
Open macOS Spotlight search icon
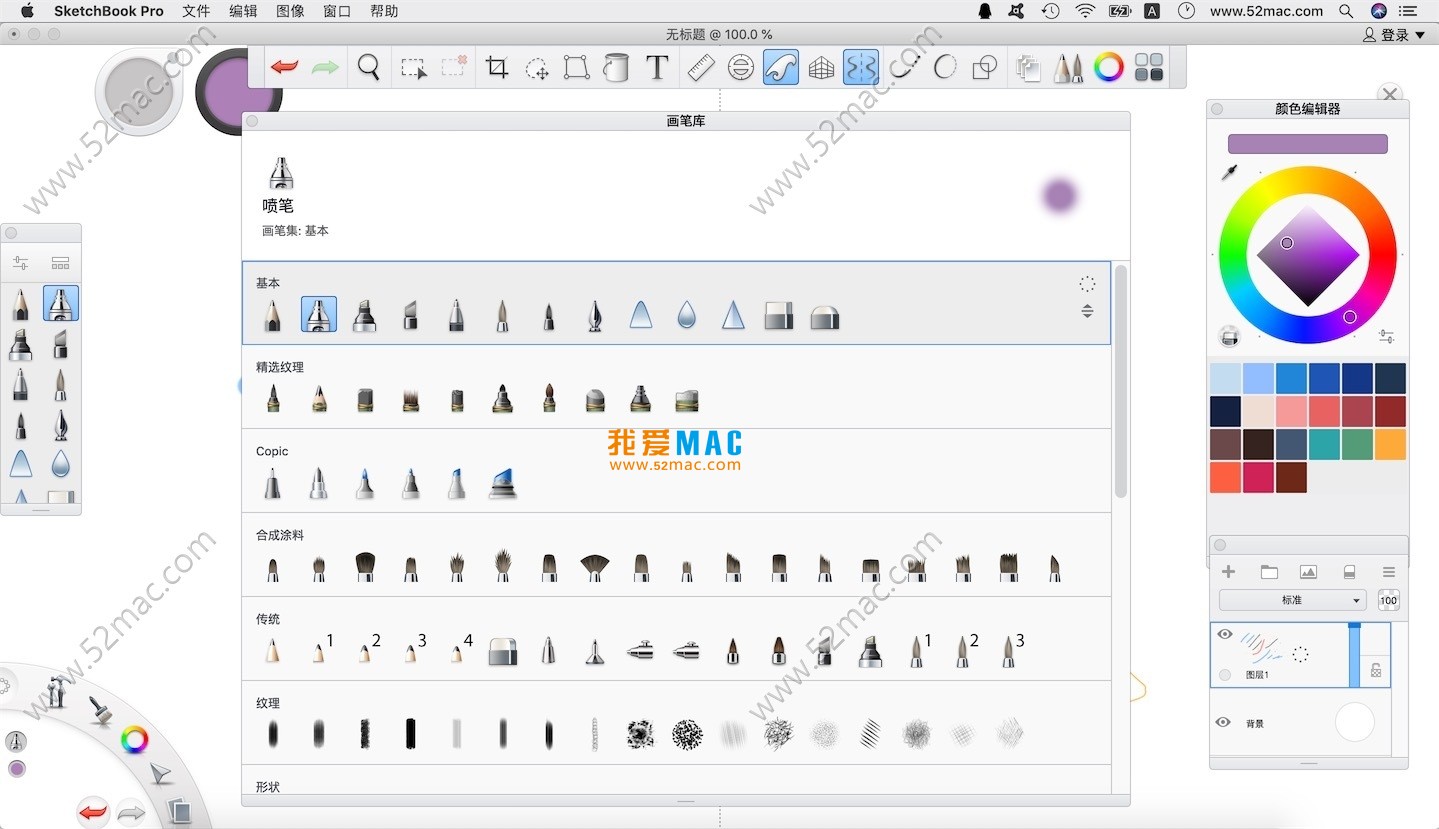click(x=1346, y=11)
